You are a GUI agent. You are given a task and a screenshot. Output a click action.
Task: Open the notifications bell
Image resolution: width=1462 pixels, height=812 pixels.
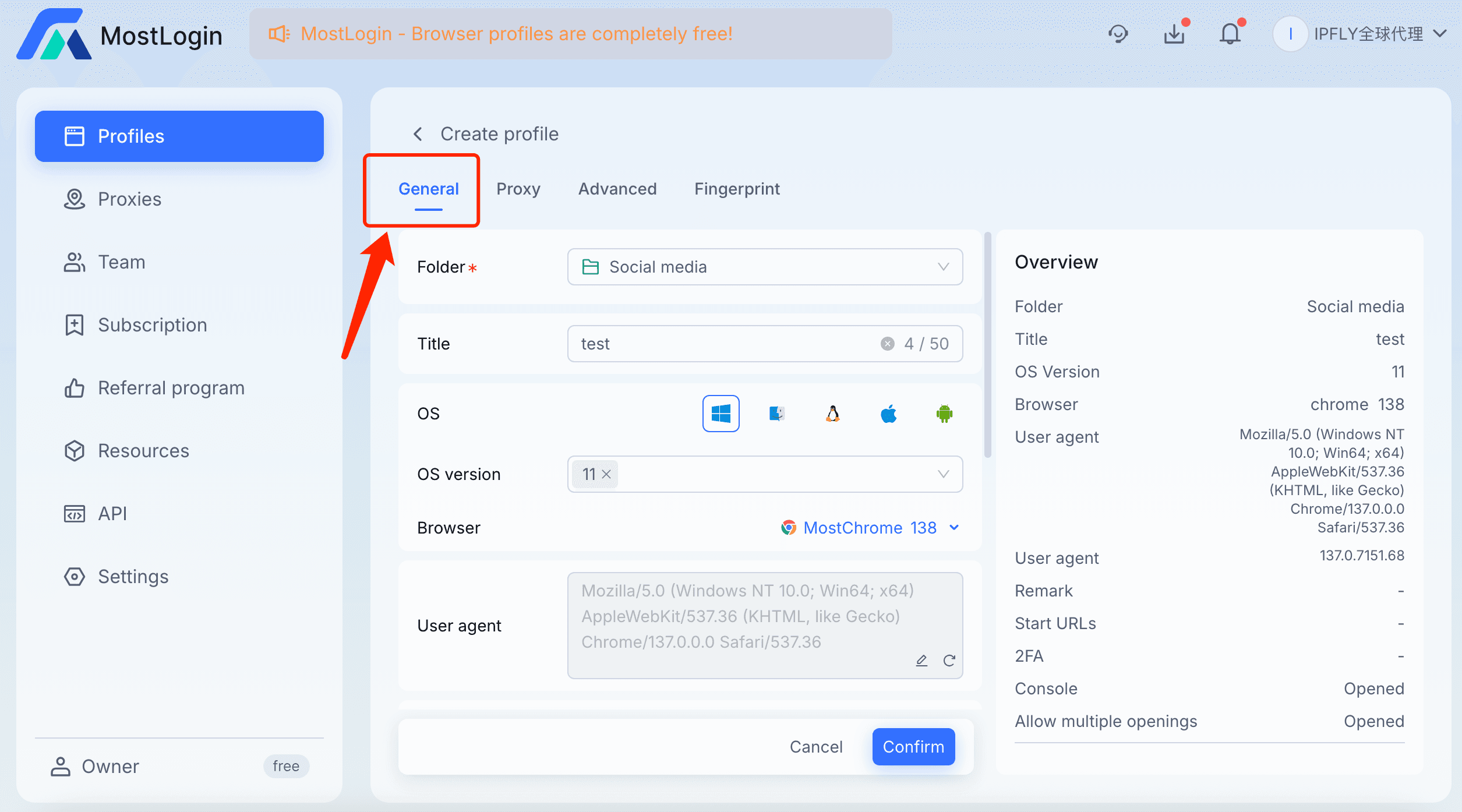click(x=1230, y=34)
